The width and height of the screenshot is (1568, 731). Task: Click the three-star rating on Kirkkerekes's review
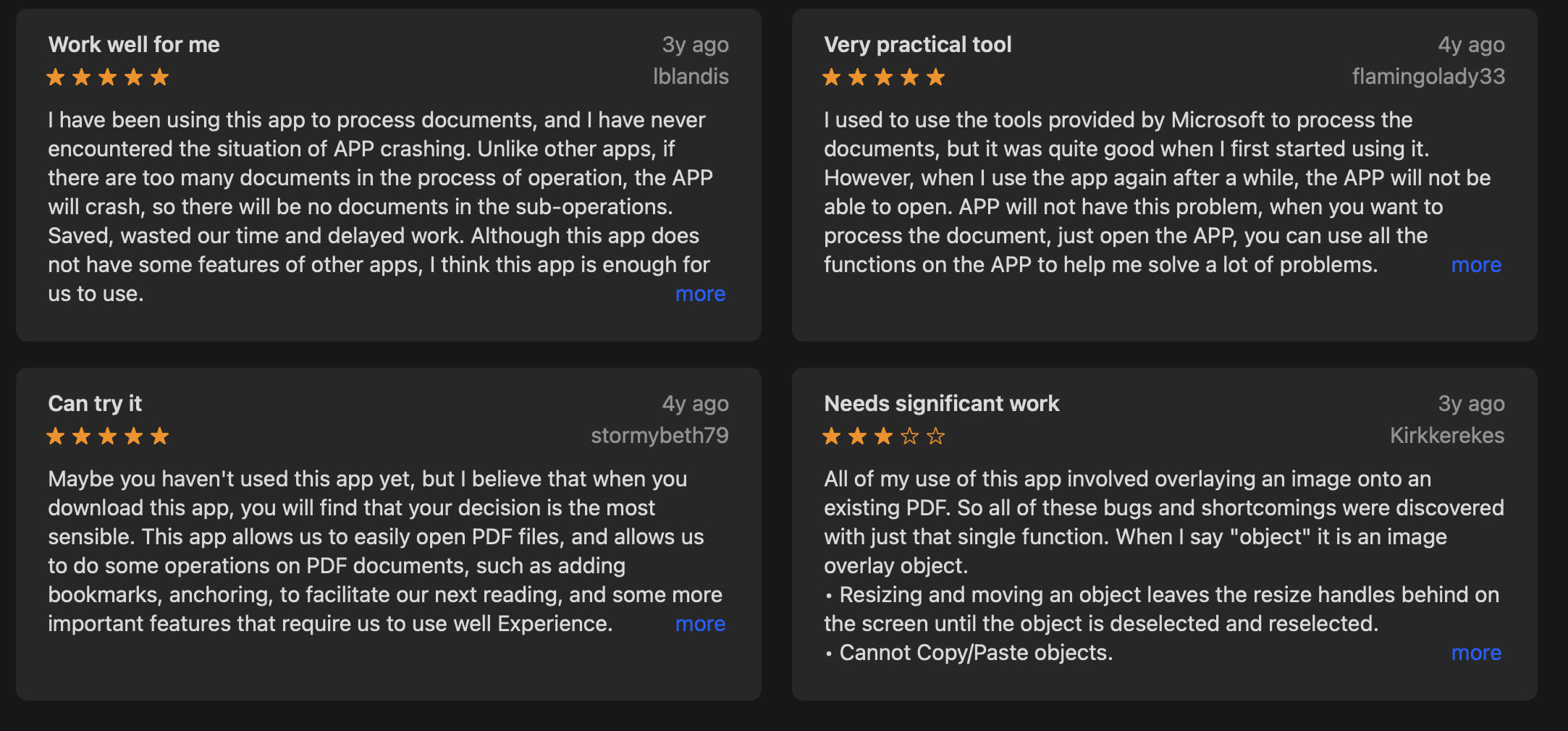(884, 436)
